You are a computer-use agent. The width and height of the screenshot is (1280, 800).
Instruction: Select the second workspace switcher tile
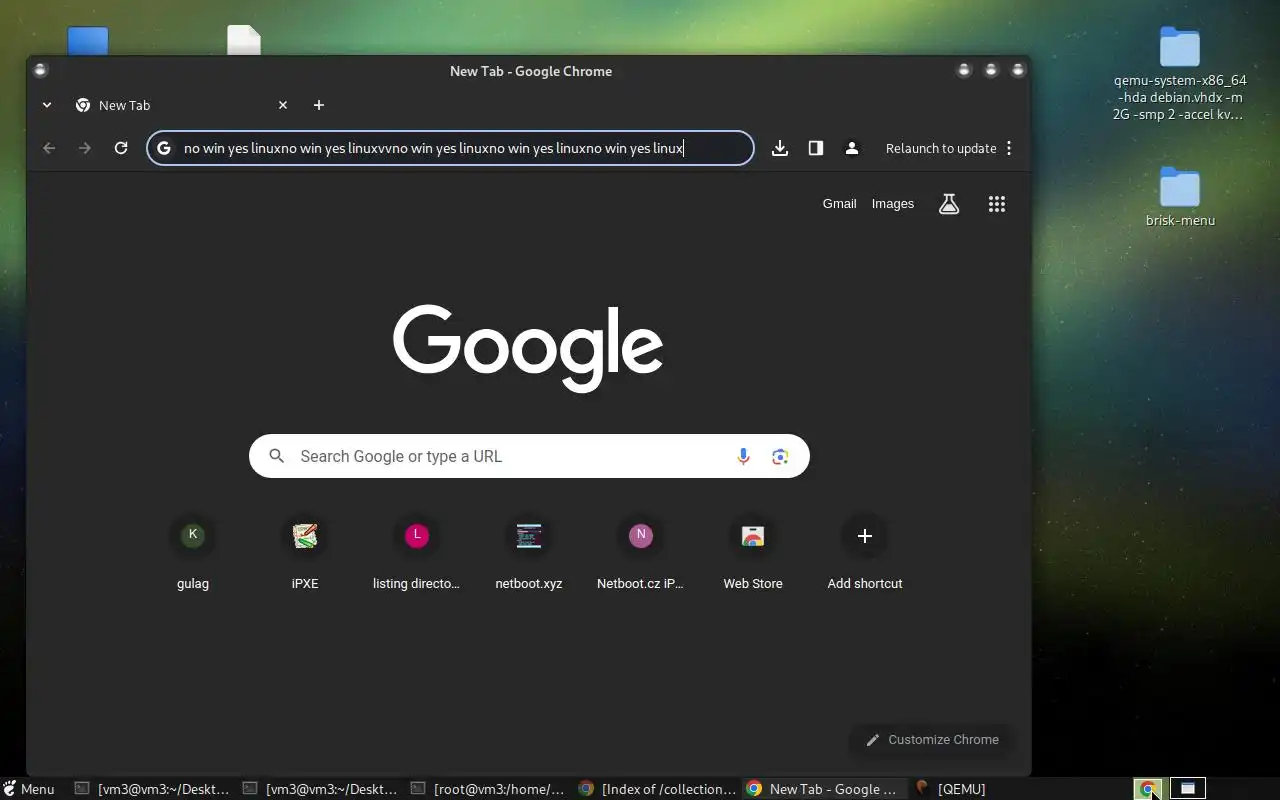click(x=1188, y=789)
